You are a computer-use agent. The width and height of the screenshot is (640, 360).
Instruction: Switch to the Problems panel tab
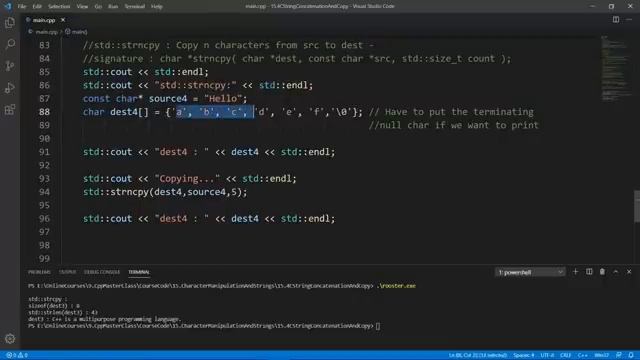tap(40, 272)
